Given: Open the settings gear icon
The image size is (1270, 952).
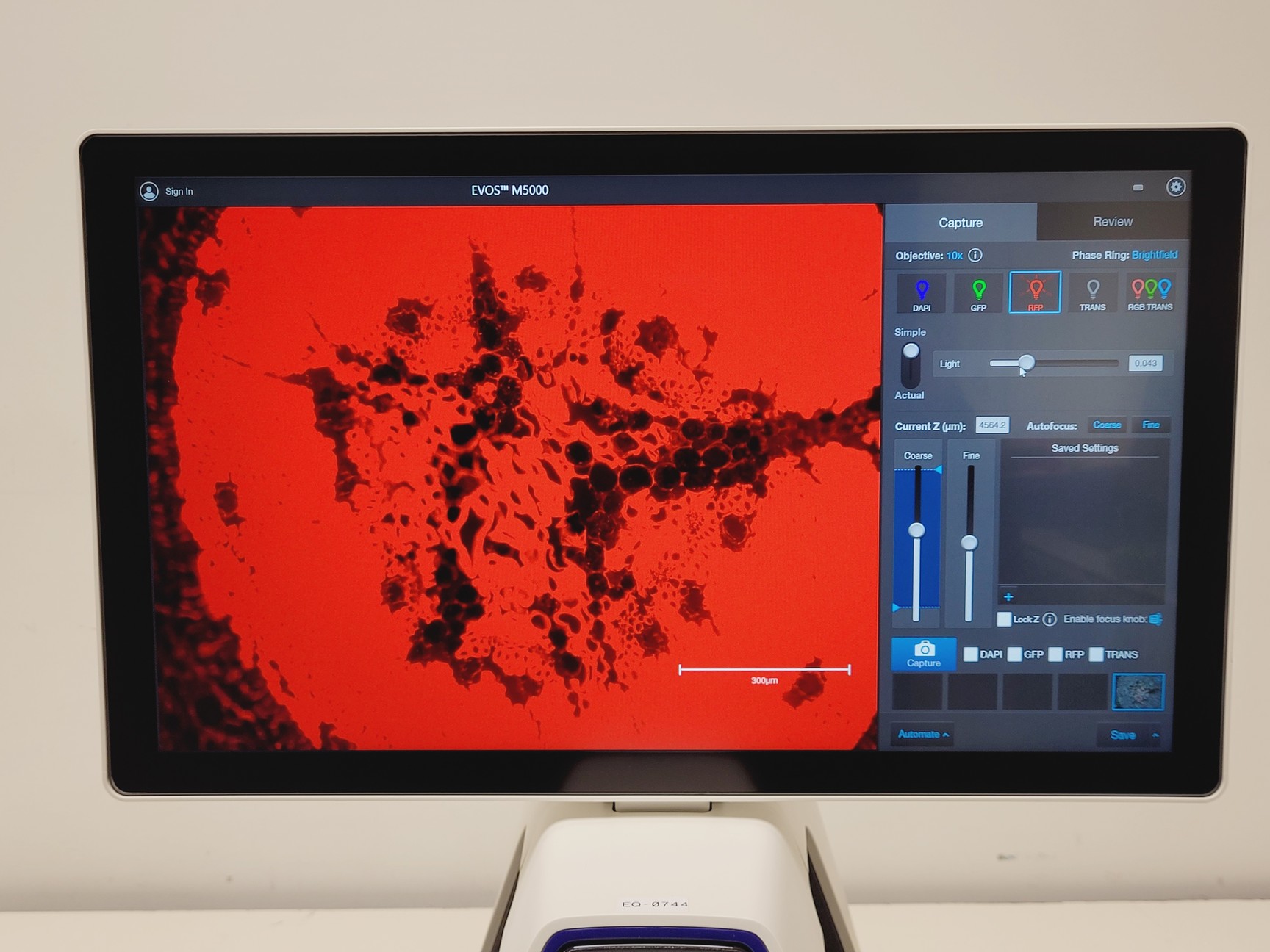Looking at the screenshot, I should [x=1177, y=188].
